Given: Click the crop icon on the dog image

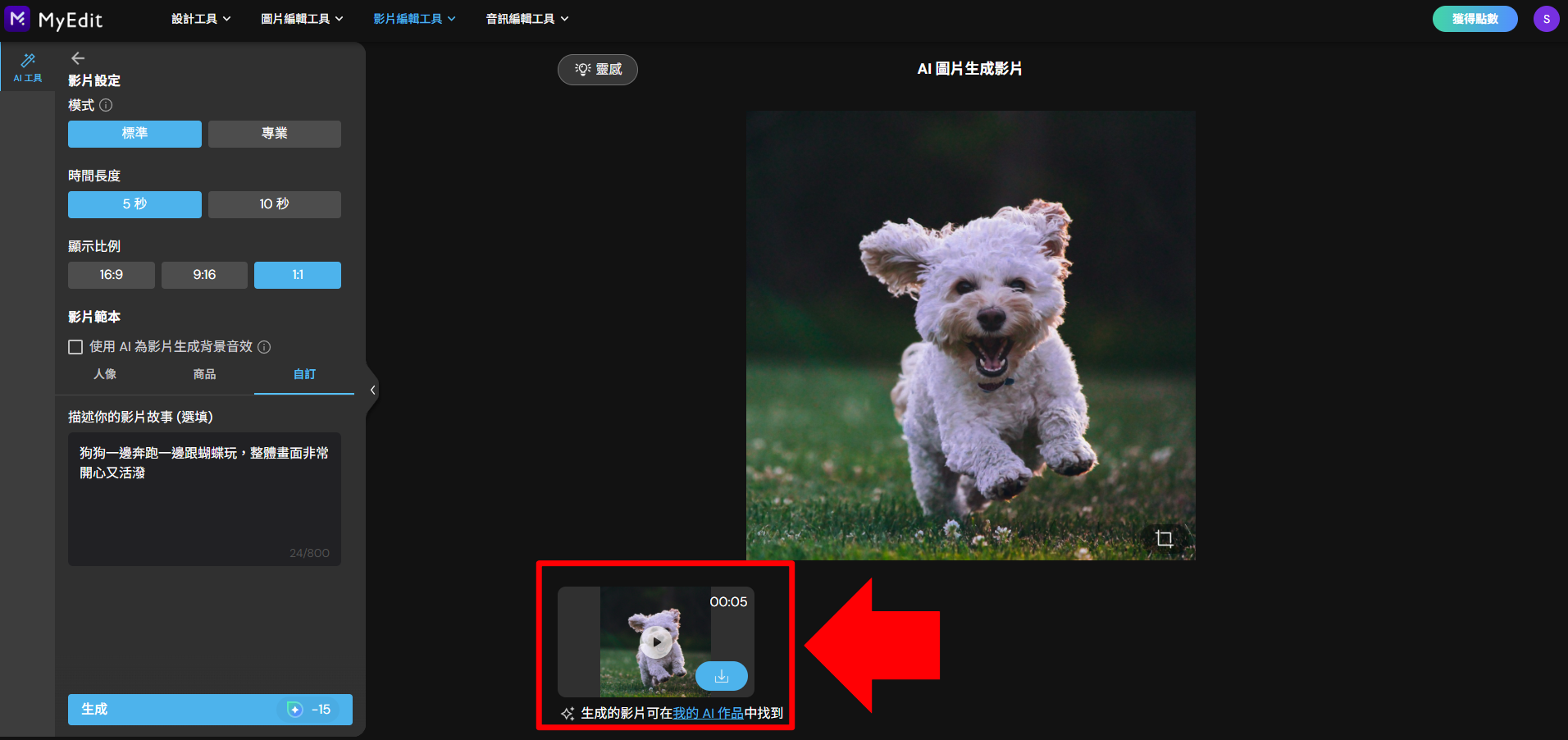Looking at the screenshot, I should 1164,538.
